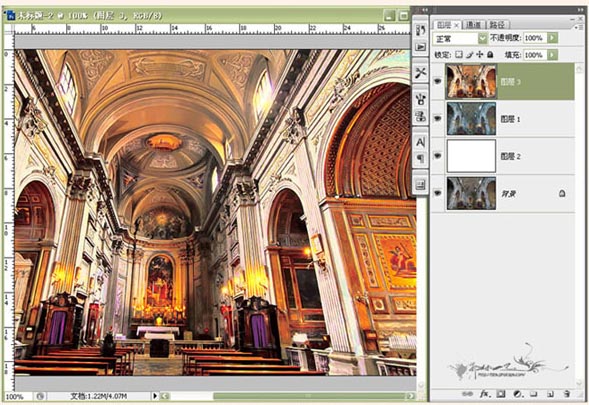Open the Actions panel play icon
Image resolution: width=589 pixels, height=405 pixels.
click(420, 47)
